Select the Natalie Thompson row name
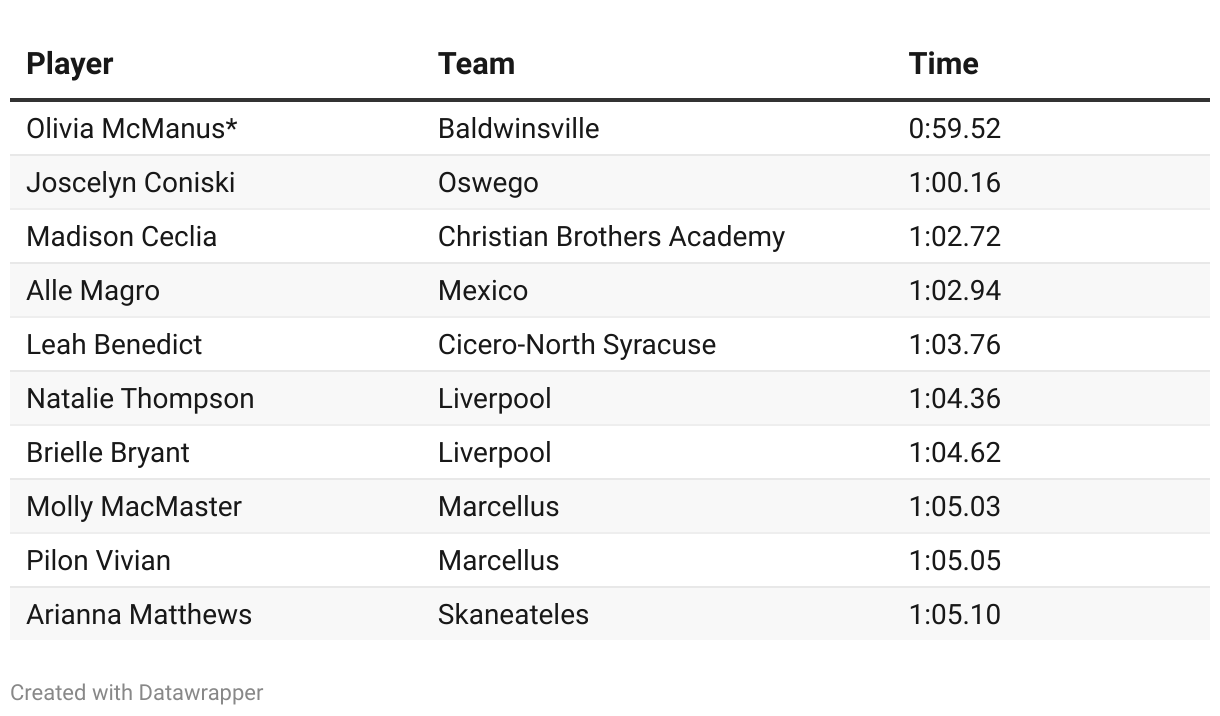 (x=140, y=399)
